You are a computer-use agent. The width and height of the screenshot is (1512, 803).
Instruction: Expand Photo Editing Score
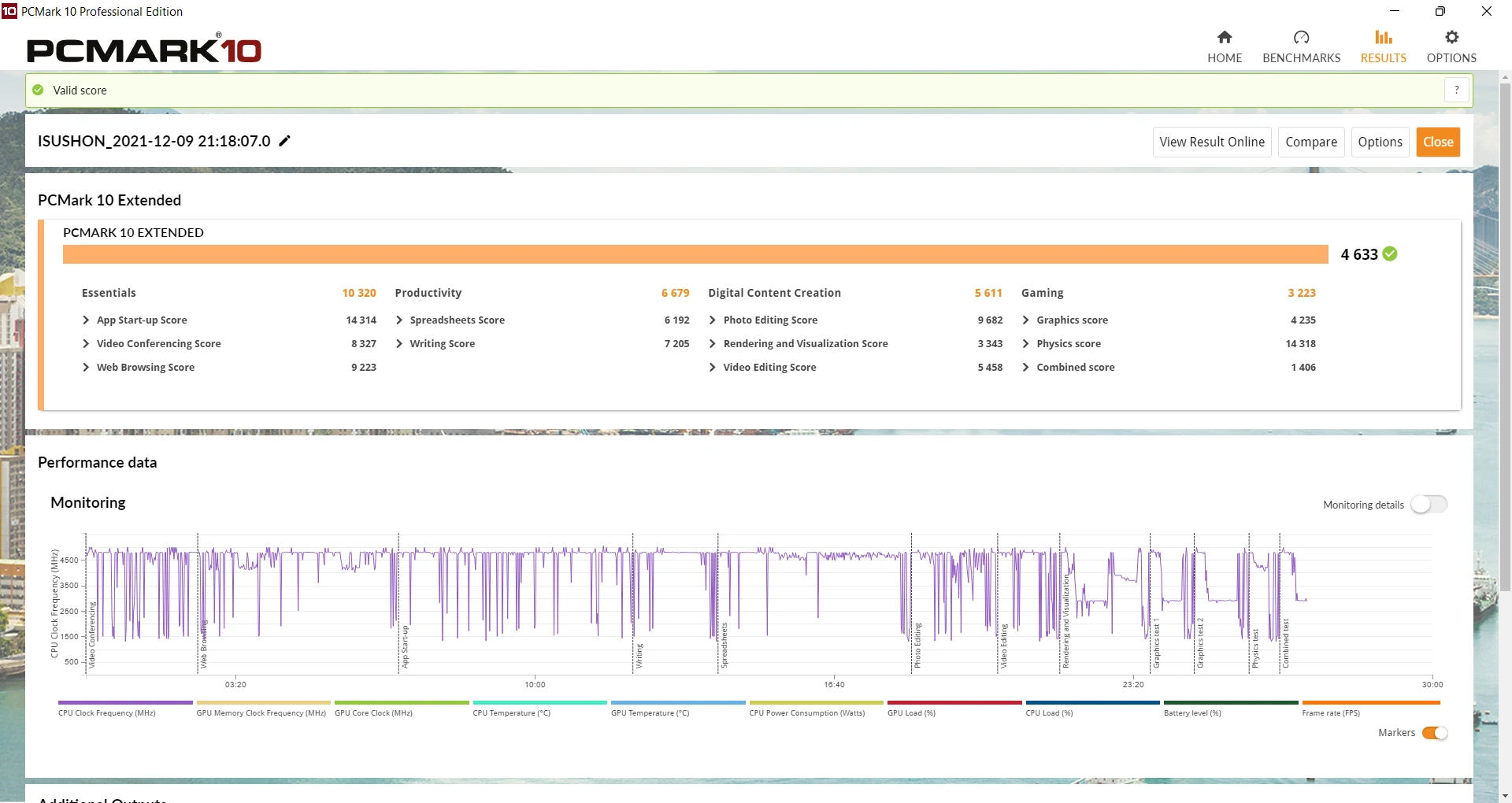713,320
